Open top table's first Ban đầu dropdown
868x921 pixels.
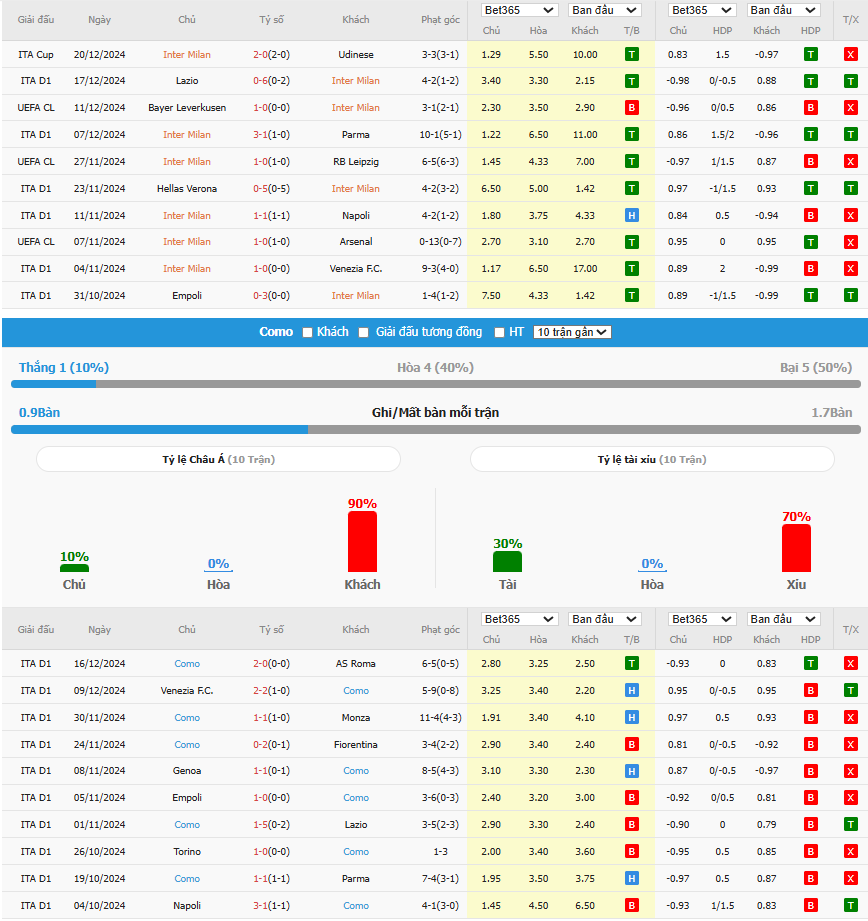604,10
